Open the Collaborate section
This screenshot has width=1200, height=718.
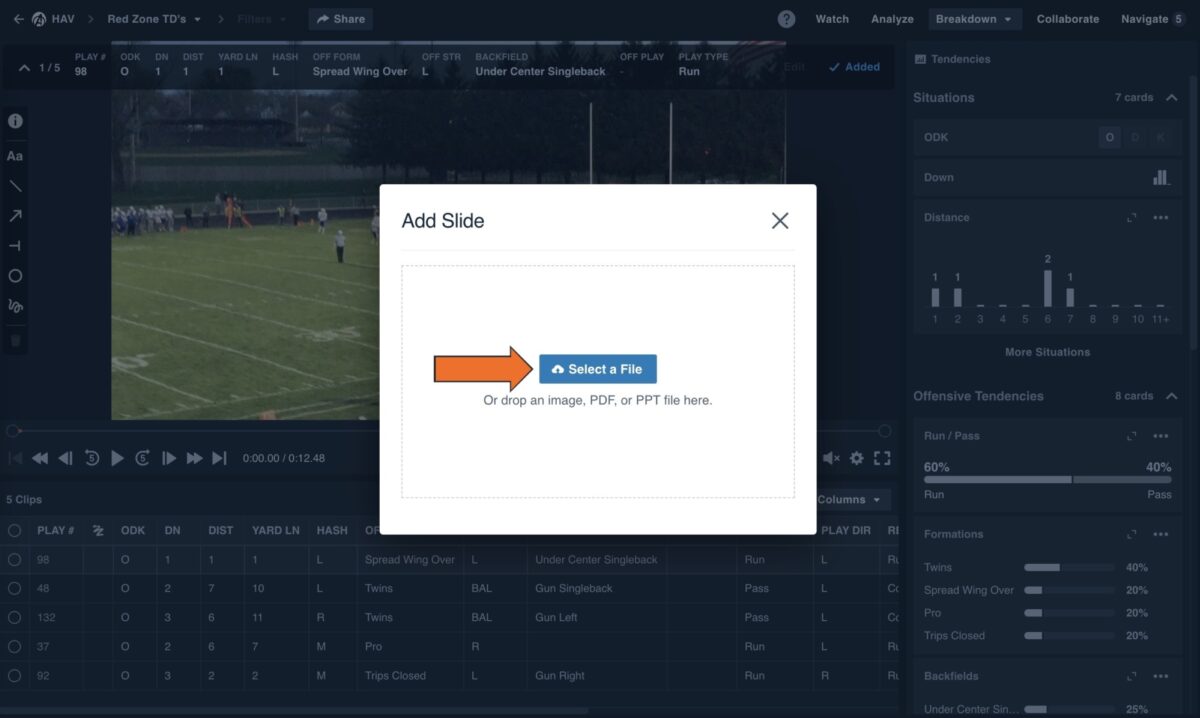coord(1067,18)
